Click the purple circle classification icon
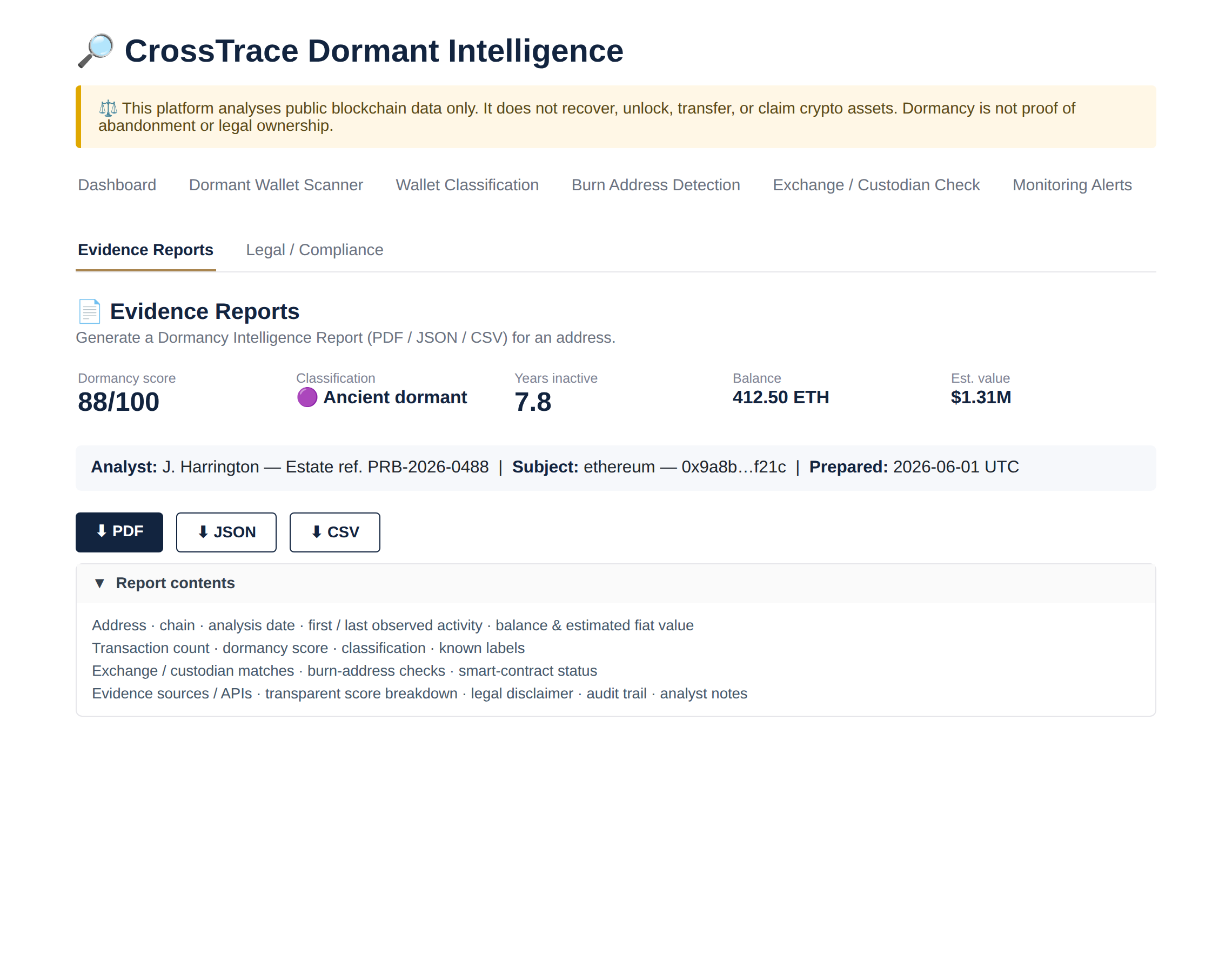The width and height of the screenshot is (1232, 973). (x=307, y=397)
